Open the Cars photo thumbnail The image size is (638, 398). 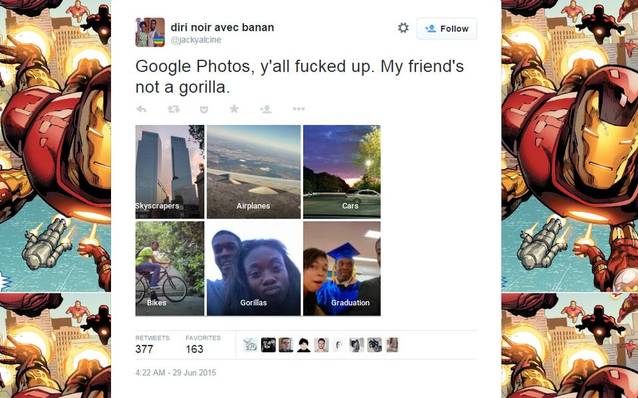click(342, 172)
